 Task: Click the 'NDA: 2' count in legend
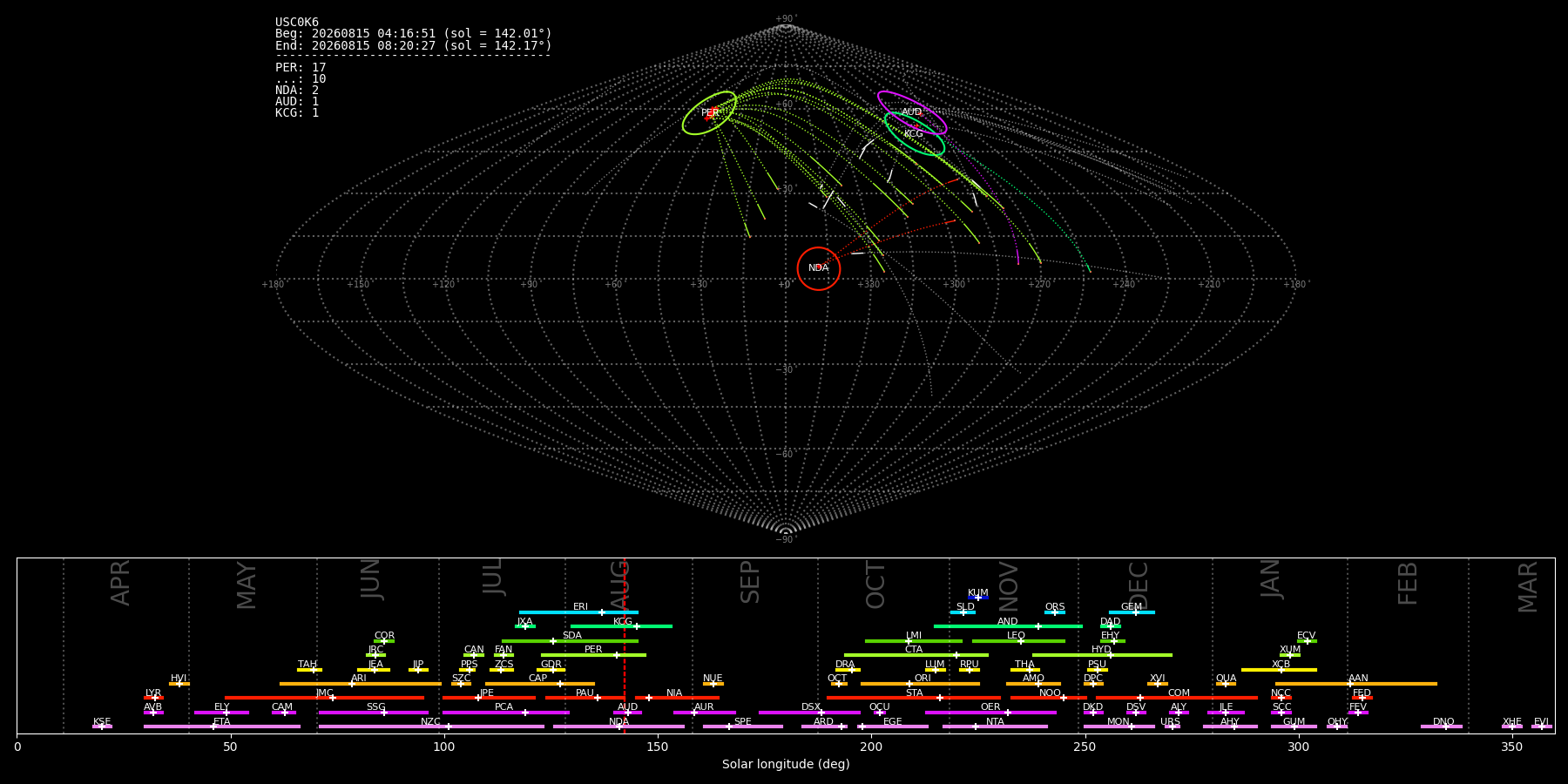click(297, 91)
